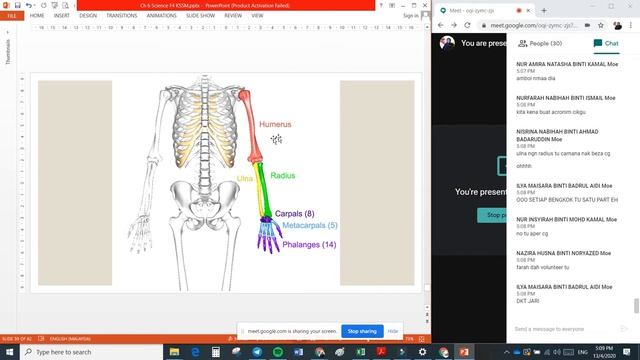Click the PowerPoint Help question mark

pyautogui.click(x=381, y=5)
